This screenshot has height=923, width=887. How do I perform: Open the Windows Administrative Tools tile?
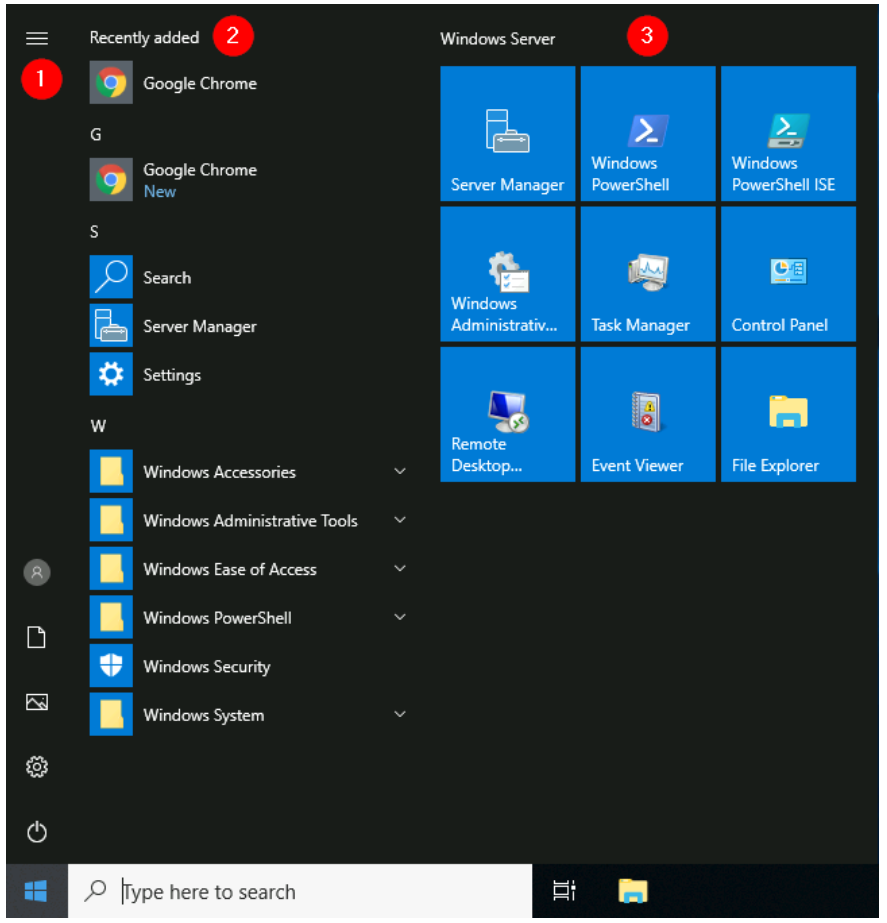point(507,274)
